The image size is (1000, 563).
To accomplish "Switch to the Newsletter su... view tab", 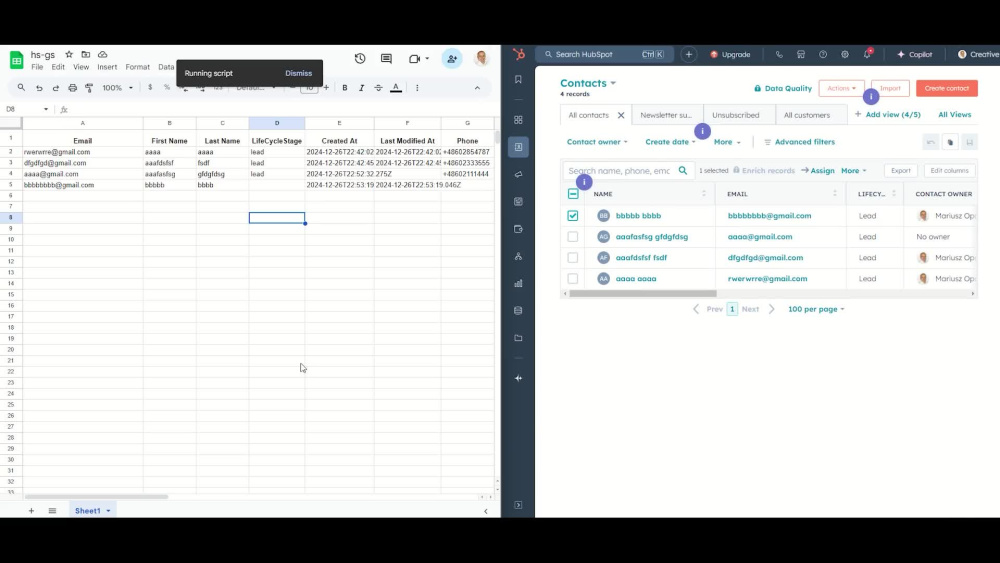I will click(x=666, y=115).
